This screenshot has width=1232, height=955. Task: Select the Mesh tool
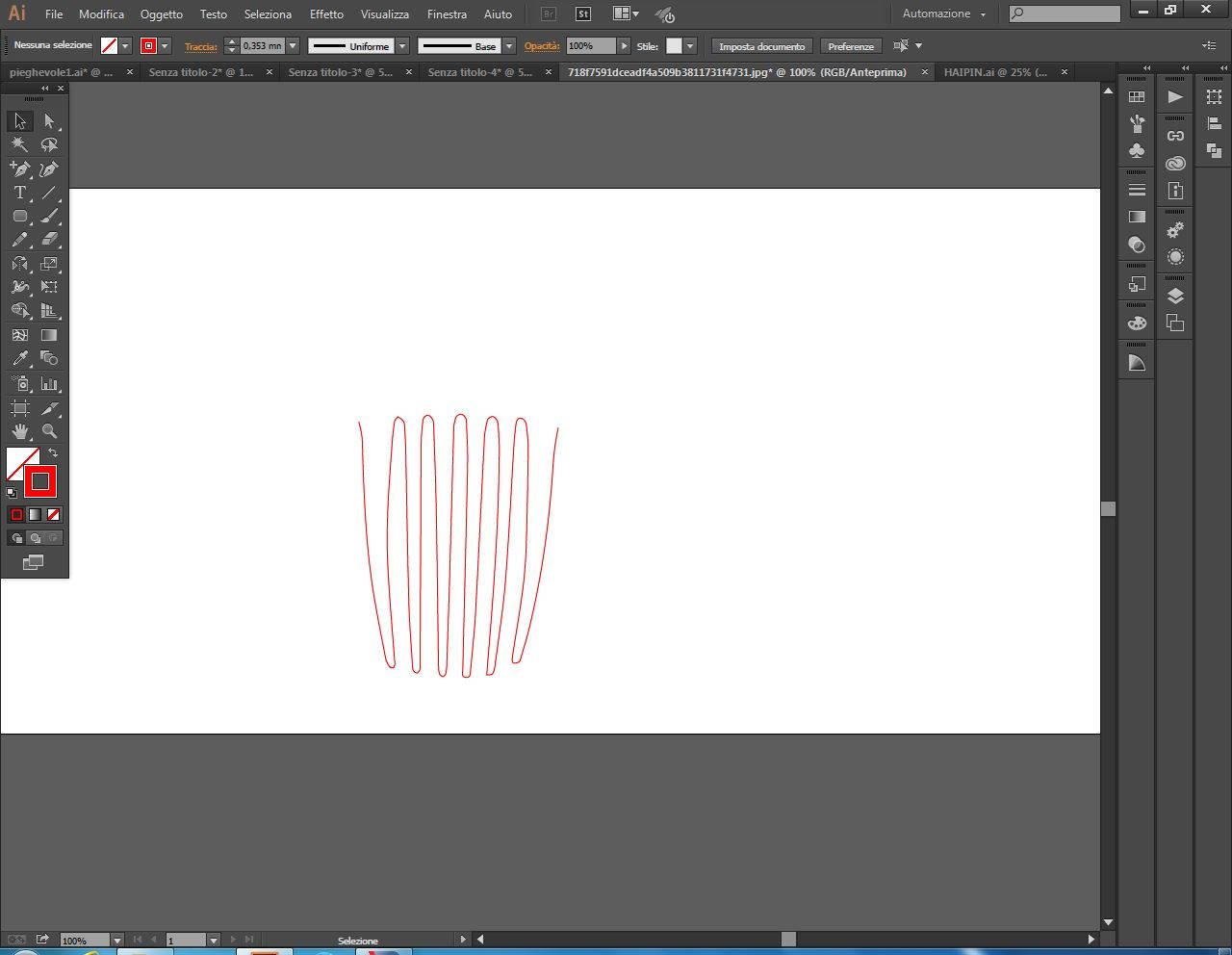(x=19, y=335)
